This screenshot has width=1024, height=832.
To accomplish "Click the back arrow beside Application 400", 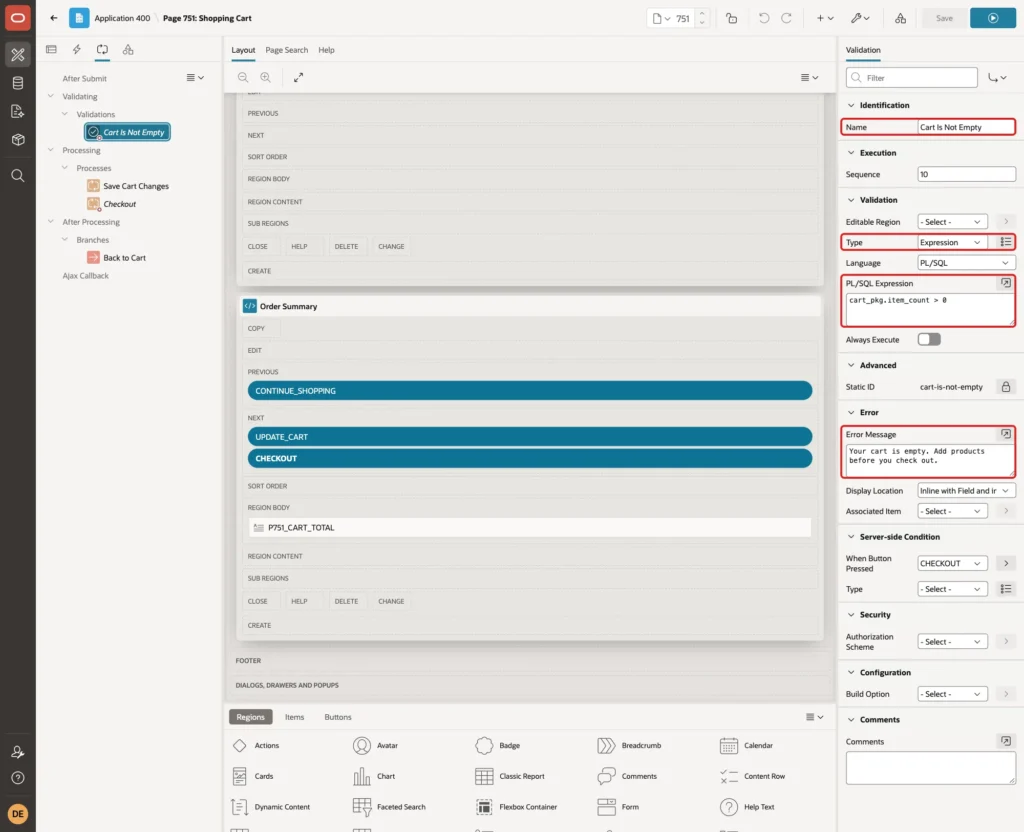I will tap(54, 18).
